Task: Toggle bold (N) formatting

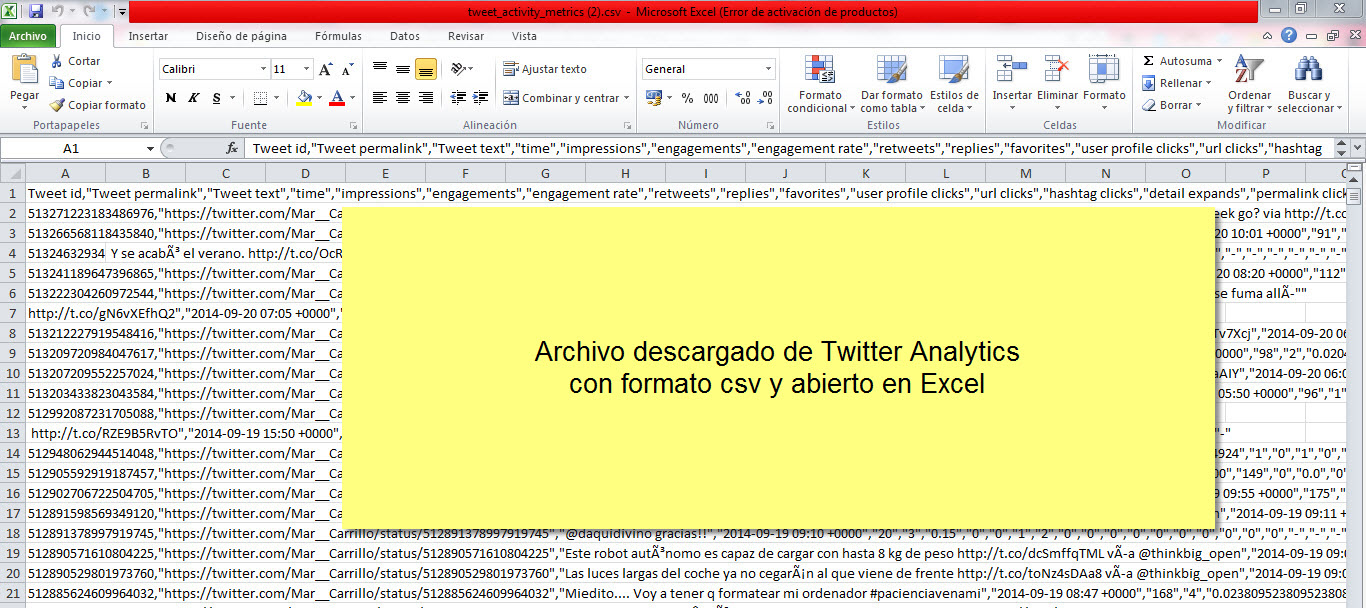Action: click(x=171, y=98)
